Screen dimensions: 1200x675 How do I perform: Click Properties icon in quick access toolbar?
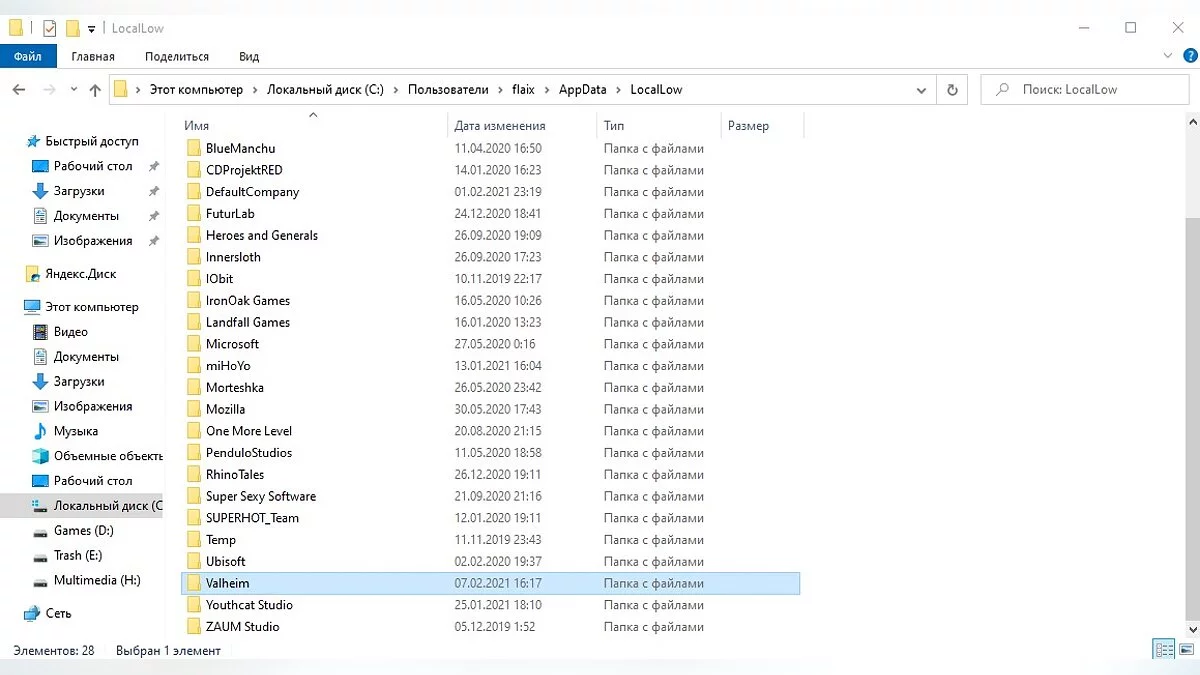[x=50, y=28]
